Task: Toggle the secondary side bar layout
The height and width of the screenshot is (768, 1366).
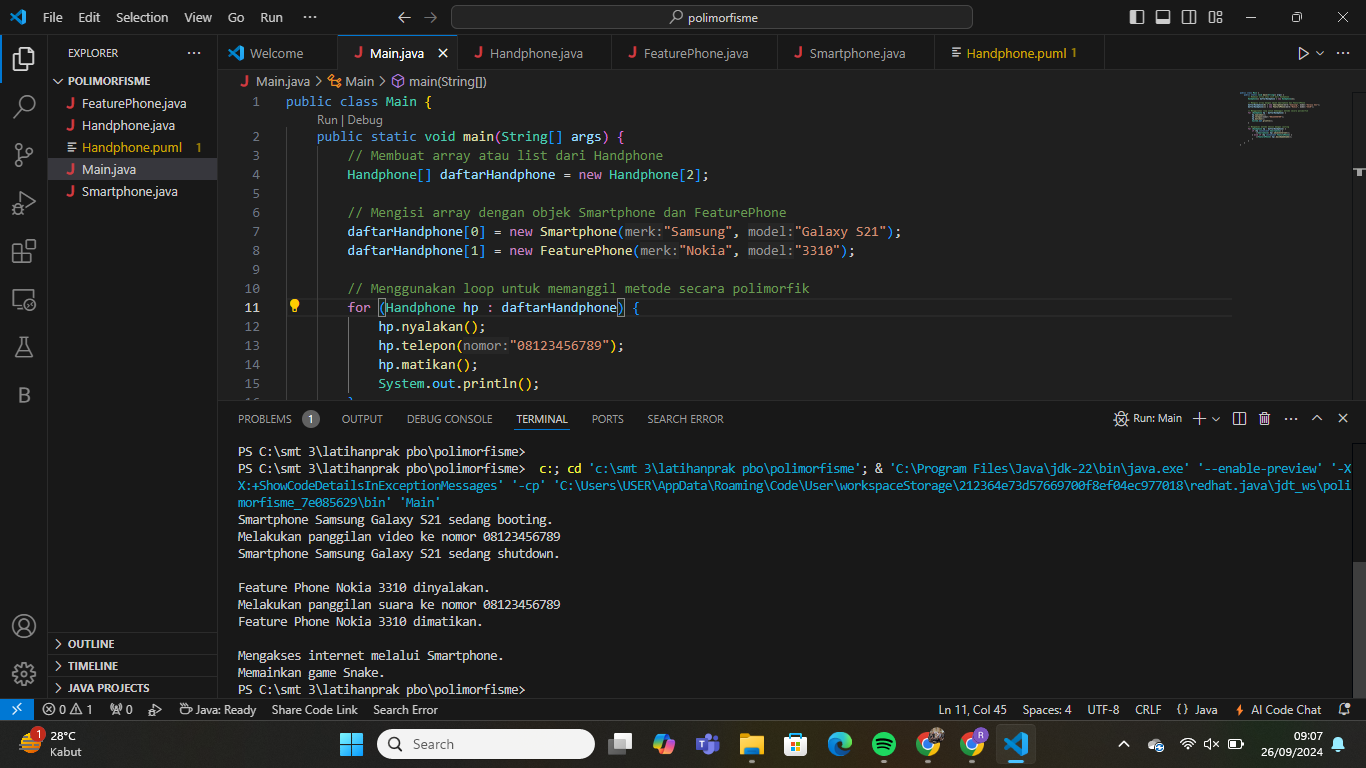Action: point(1189,17)
